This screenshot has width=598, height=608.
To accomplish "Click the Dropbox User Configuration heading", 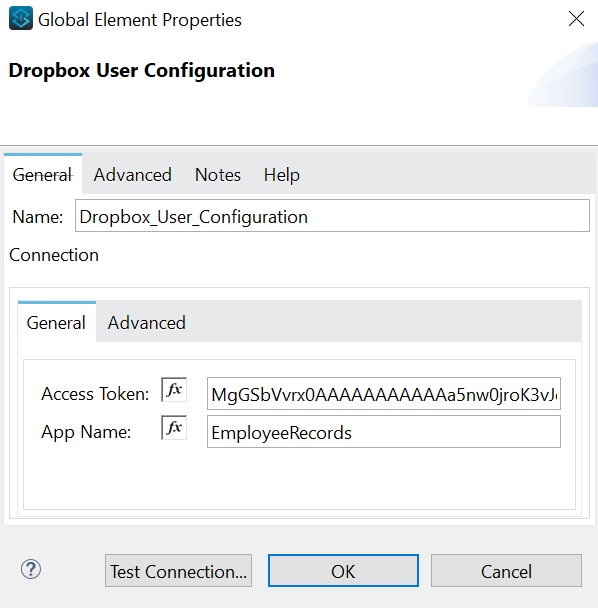I will tap(142, 71).
